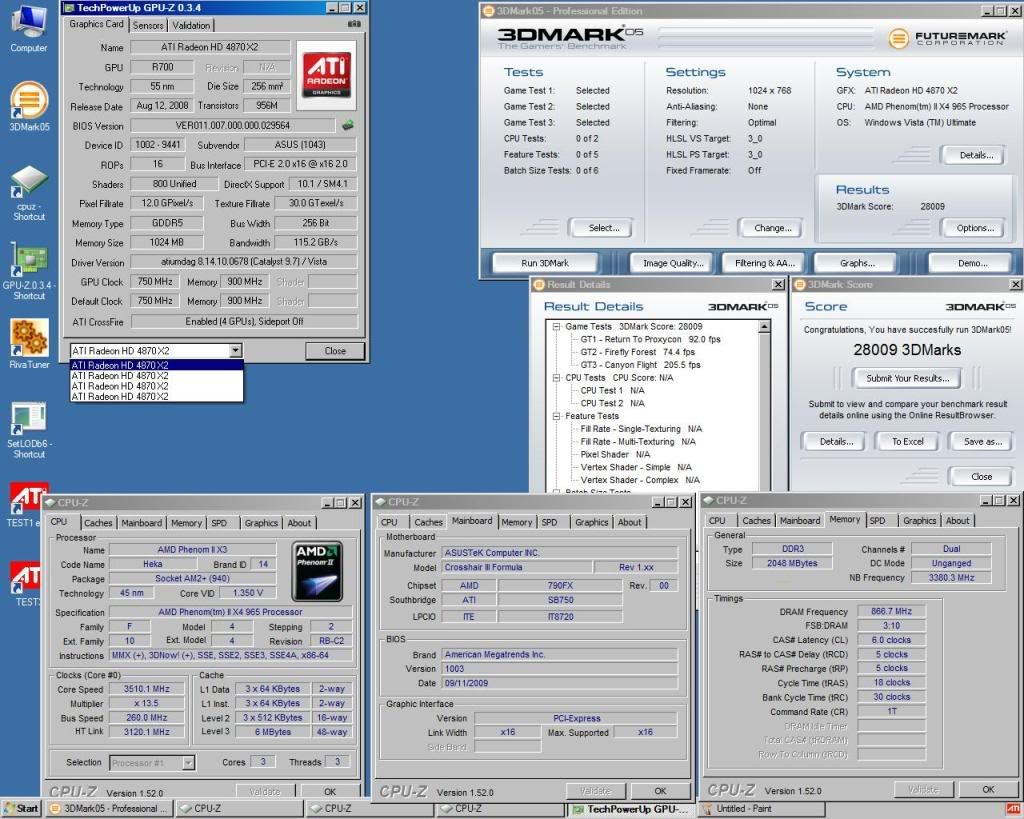Viewport: 1024px width, 819px height.
Task: Click the ATI icon in the system tray
Action: (x=1013, y=810)
